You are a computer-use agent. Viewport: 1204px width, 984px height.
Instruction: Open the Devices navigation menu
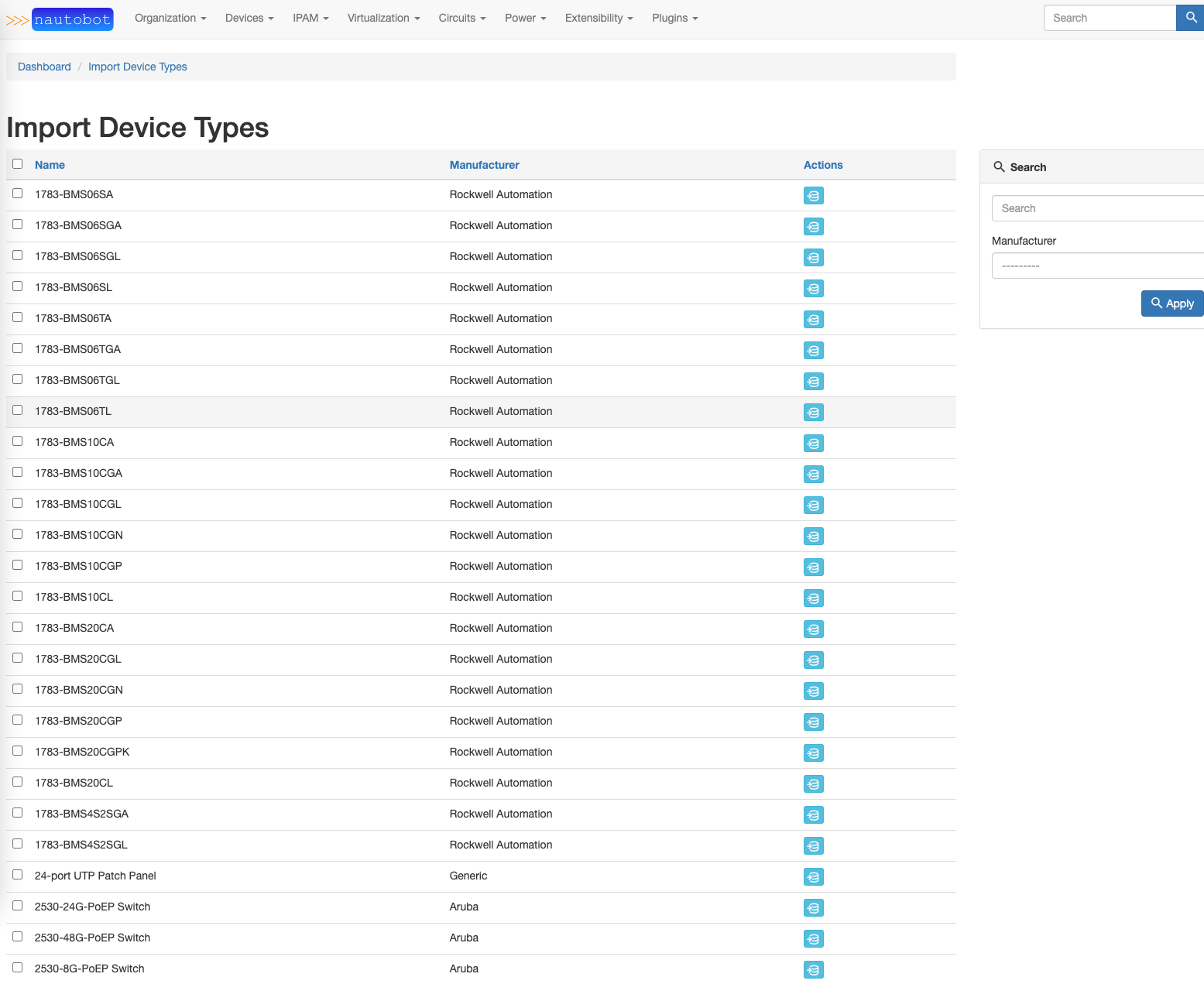click(x=249, y=18)
